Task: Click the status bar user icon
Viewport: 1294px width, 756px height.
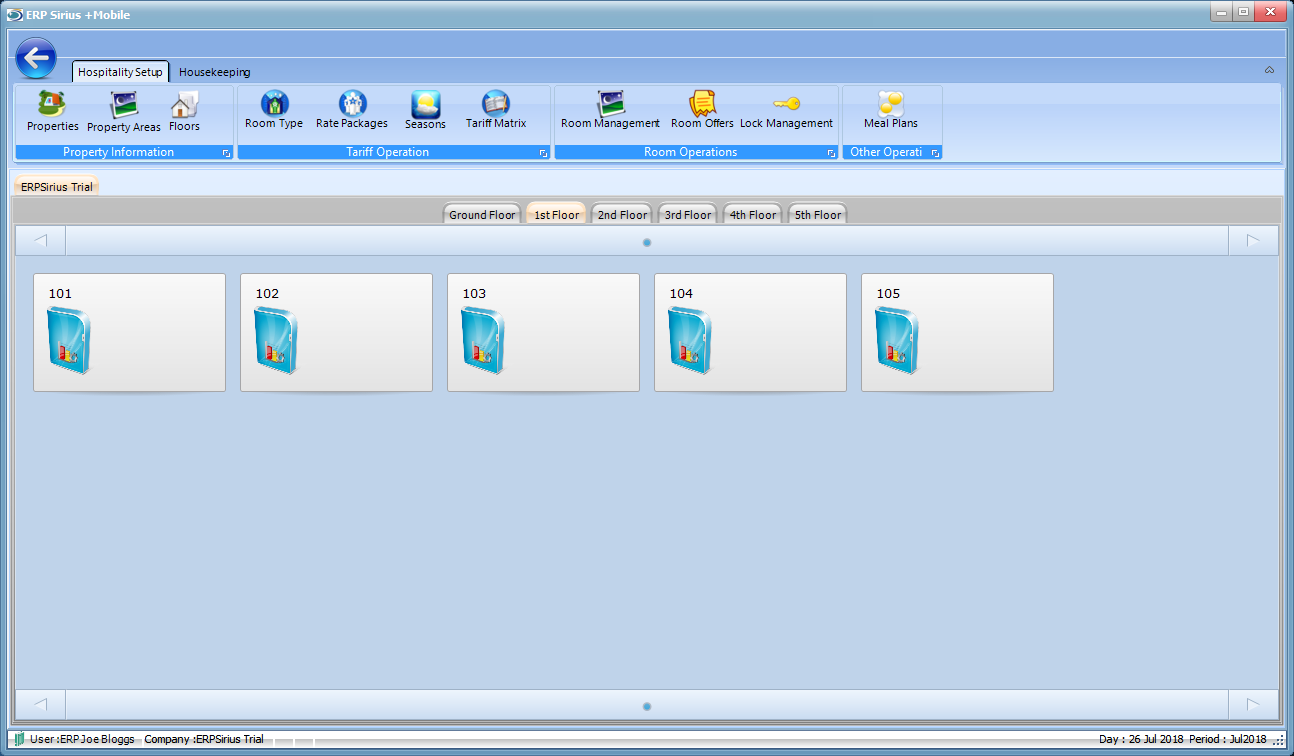Action: tap(20, 739)
